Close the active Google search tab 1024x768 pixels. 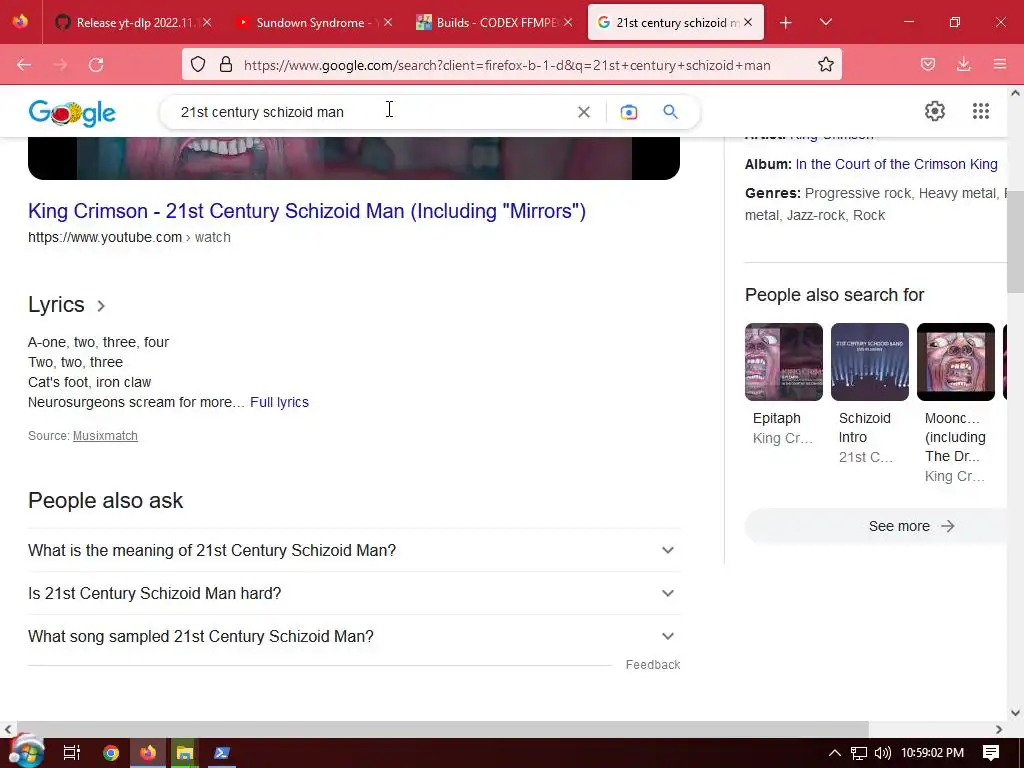748,22
